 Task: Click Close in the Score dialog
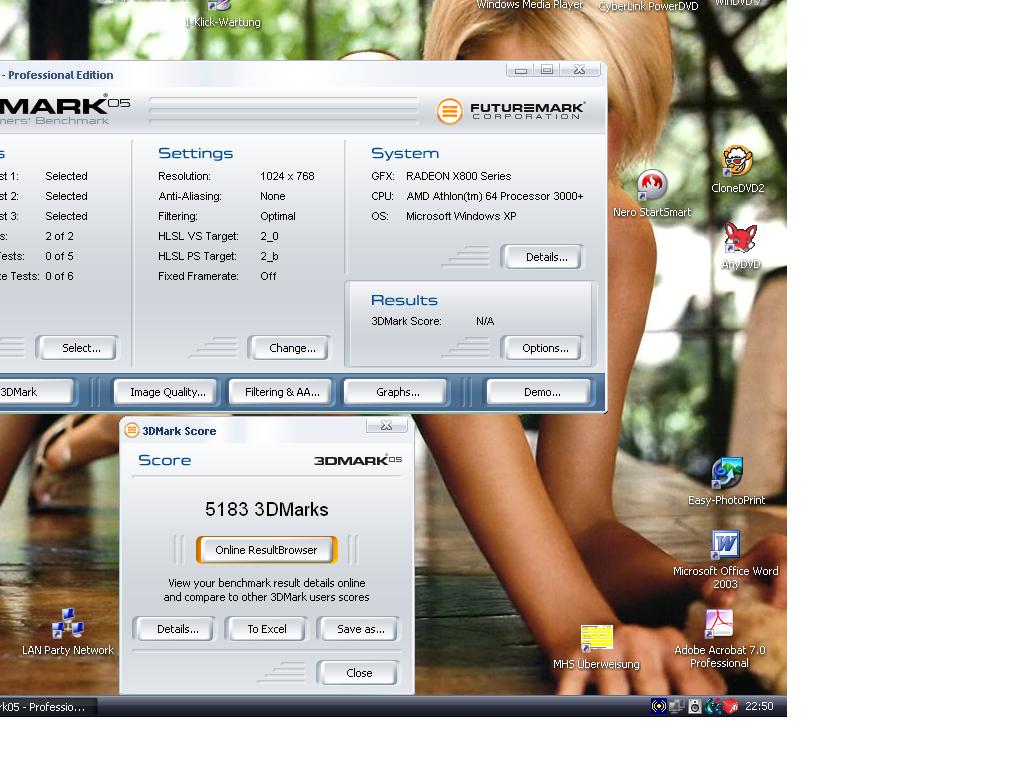[358, 673]
